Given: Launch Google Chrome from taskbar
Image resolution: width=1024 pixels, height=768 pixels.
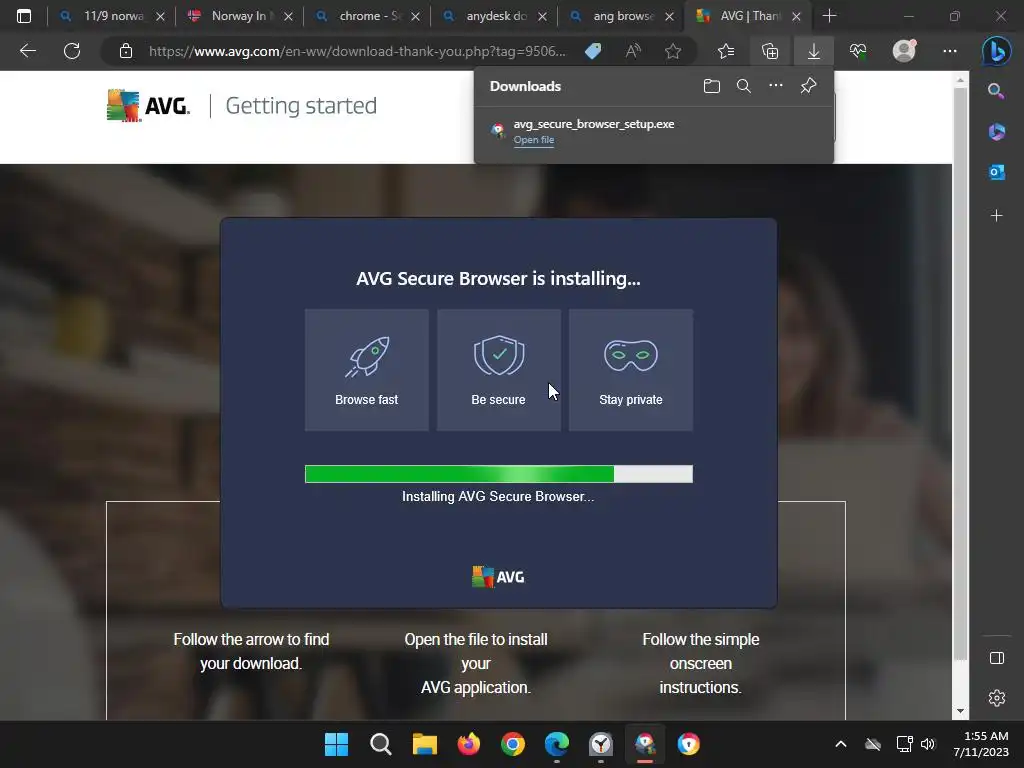Looking at the screenshot, I should [x=513, y=744].
